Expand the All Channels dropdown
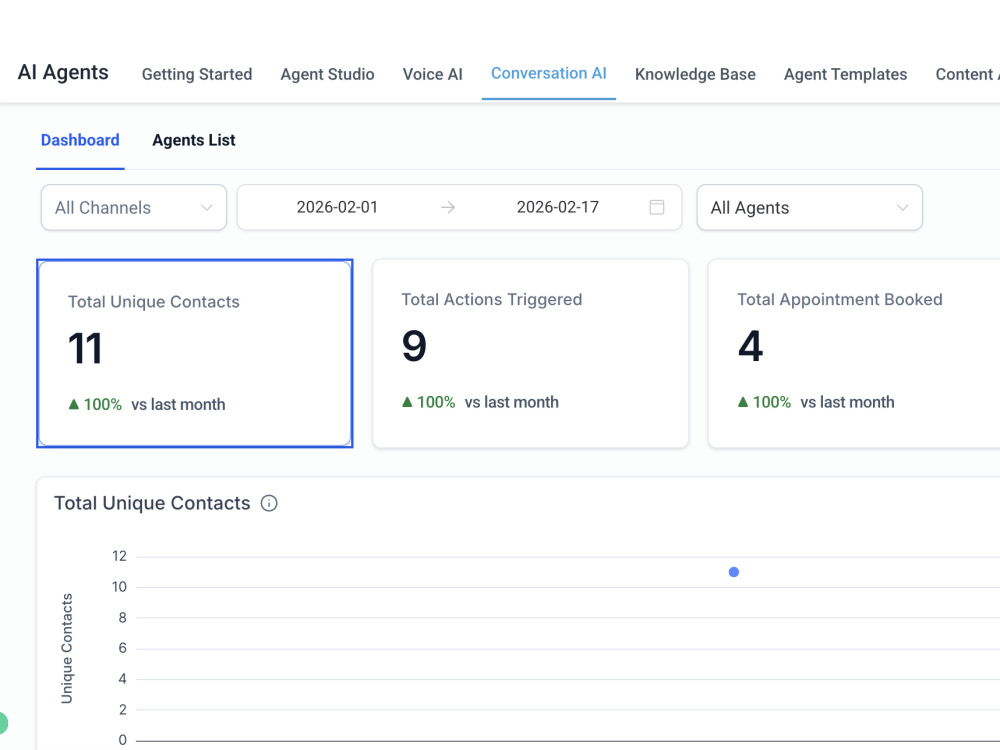The width and height of the screenshot is (1000, 750). [134, 207]
